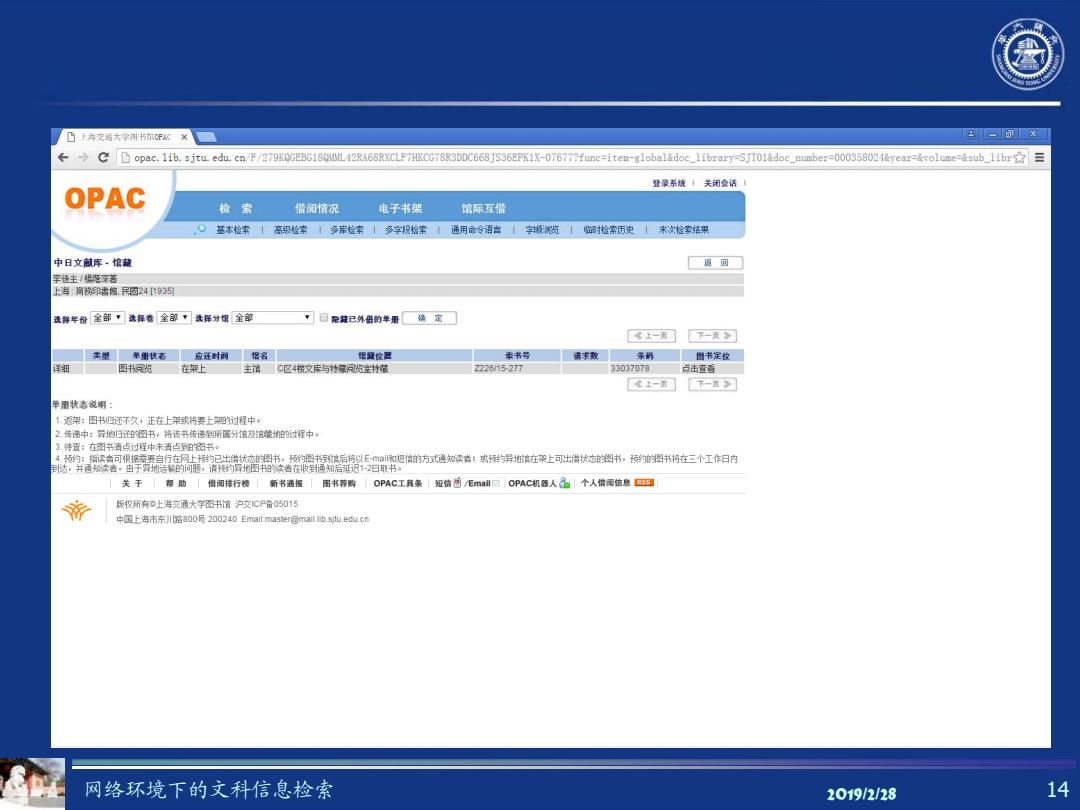1080x810 pixels.
Task: Click the 索书号 column header
Action: pyautogui.click(x=517, y=355)
